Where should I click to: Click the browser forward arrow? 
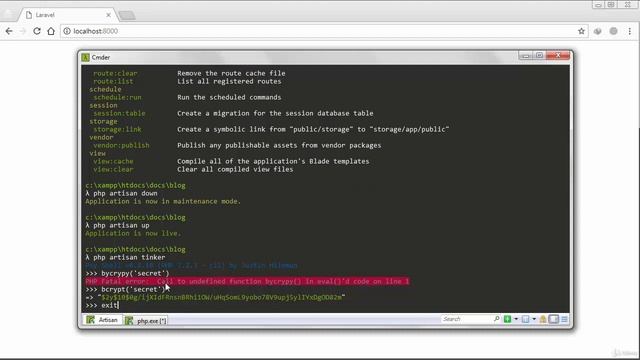click(23, 31)
